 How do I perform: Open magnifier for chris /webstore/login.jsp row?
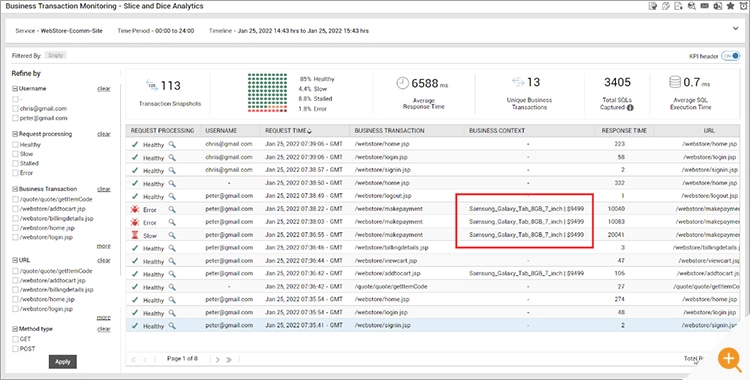[172, 157]
